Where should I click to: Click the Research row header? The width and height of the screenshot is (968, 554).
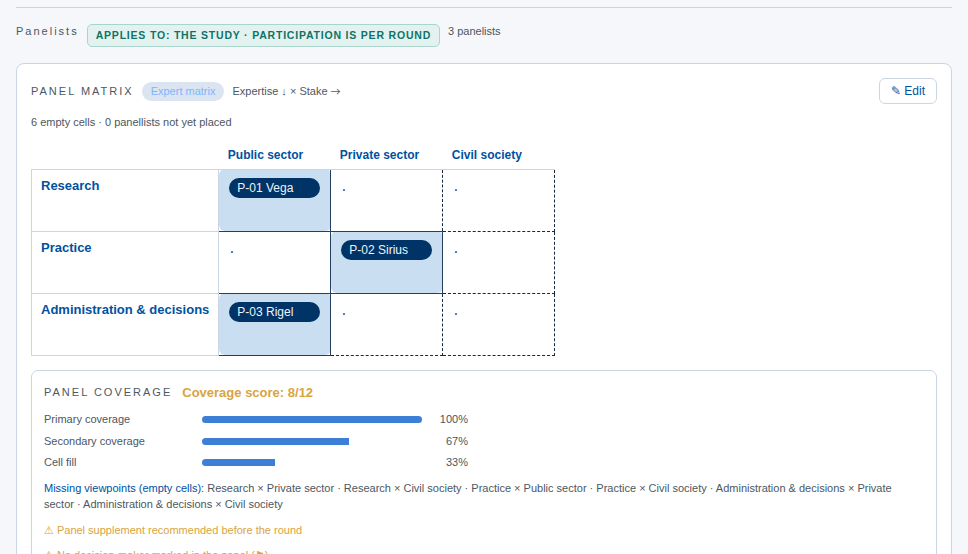click(x=70, y=186)
